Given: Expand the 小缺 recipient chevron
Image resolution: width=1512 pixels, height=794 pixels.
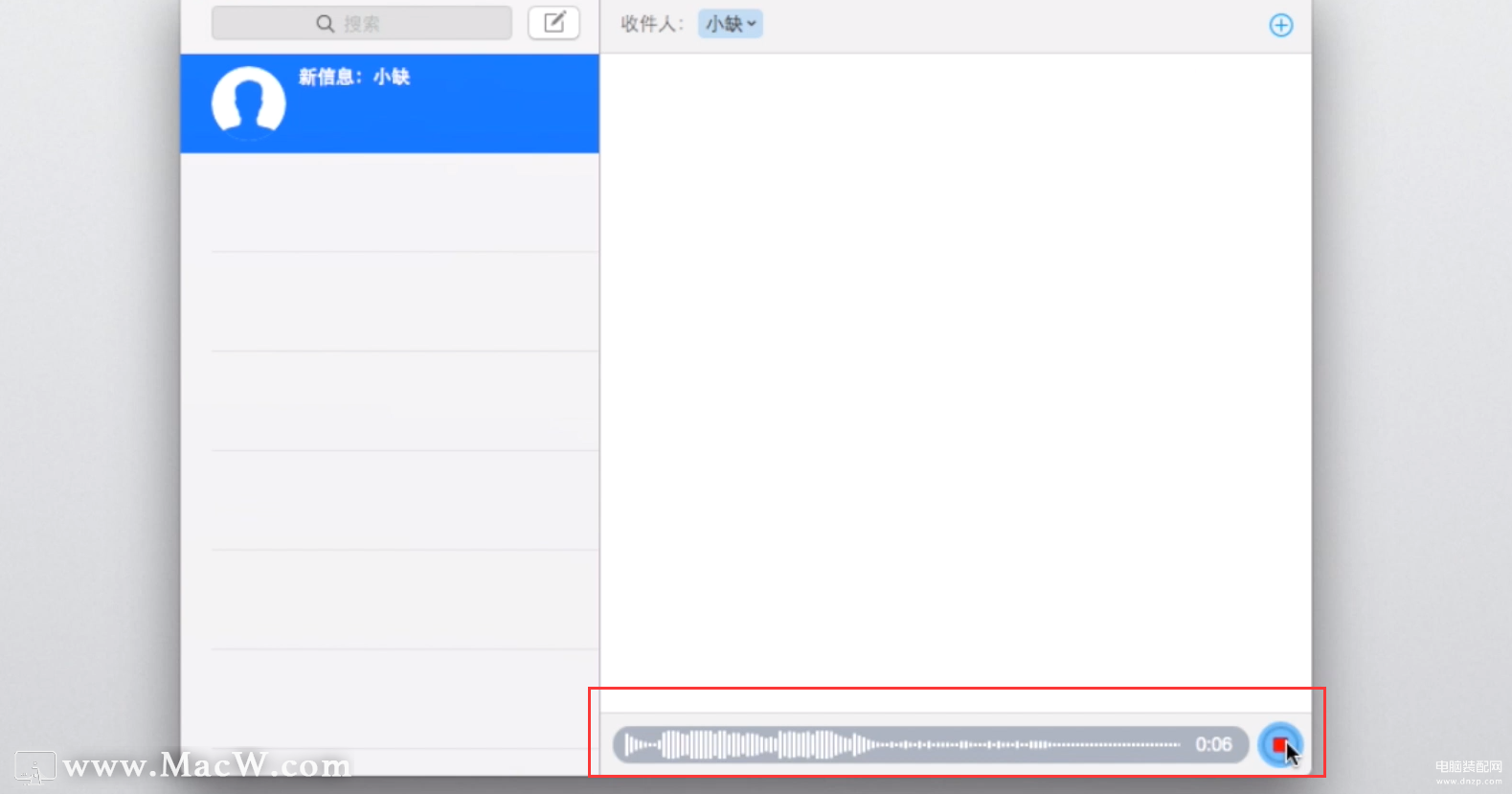Looking at the screenshot, I should 752,24.
